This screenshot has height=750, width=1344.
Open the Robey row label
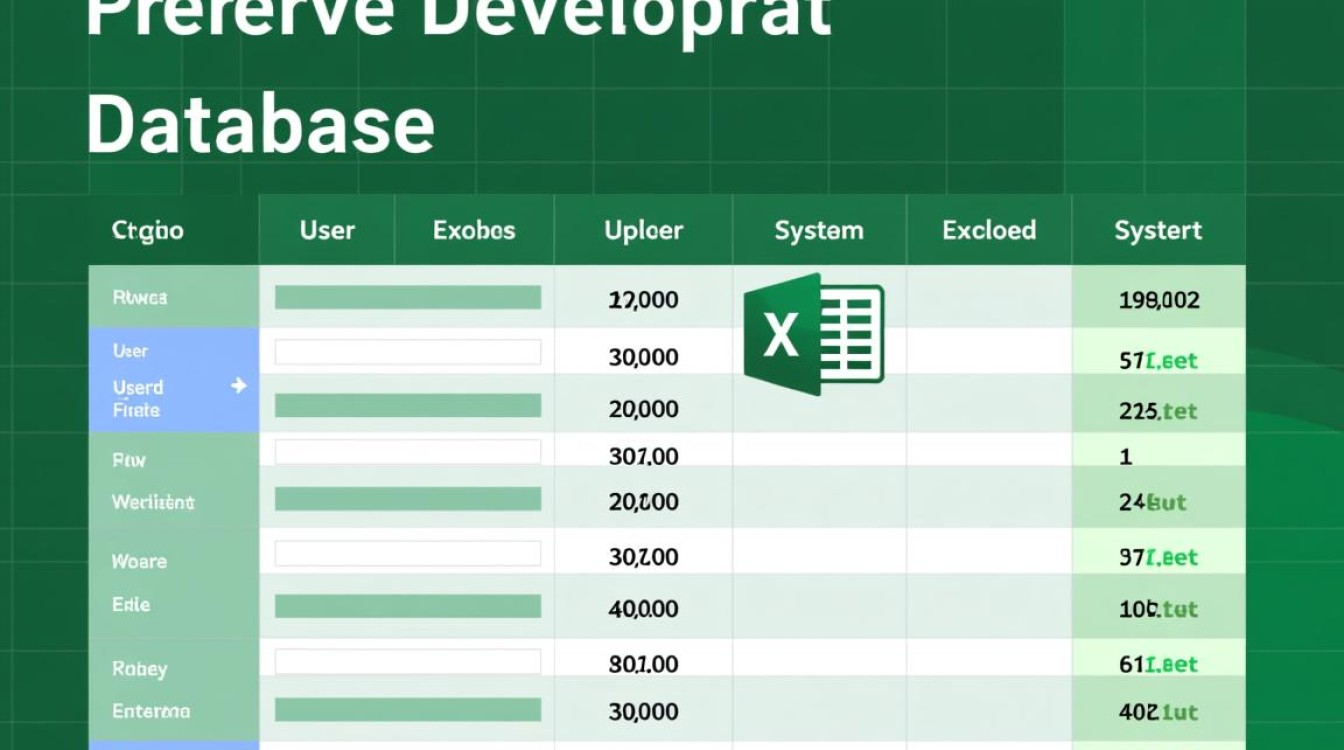pos(139,669)
